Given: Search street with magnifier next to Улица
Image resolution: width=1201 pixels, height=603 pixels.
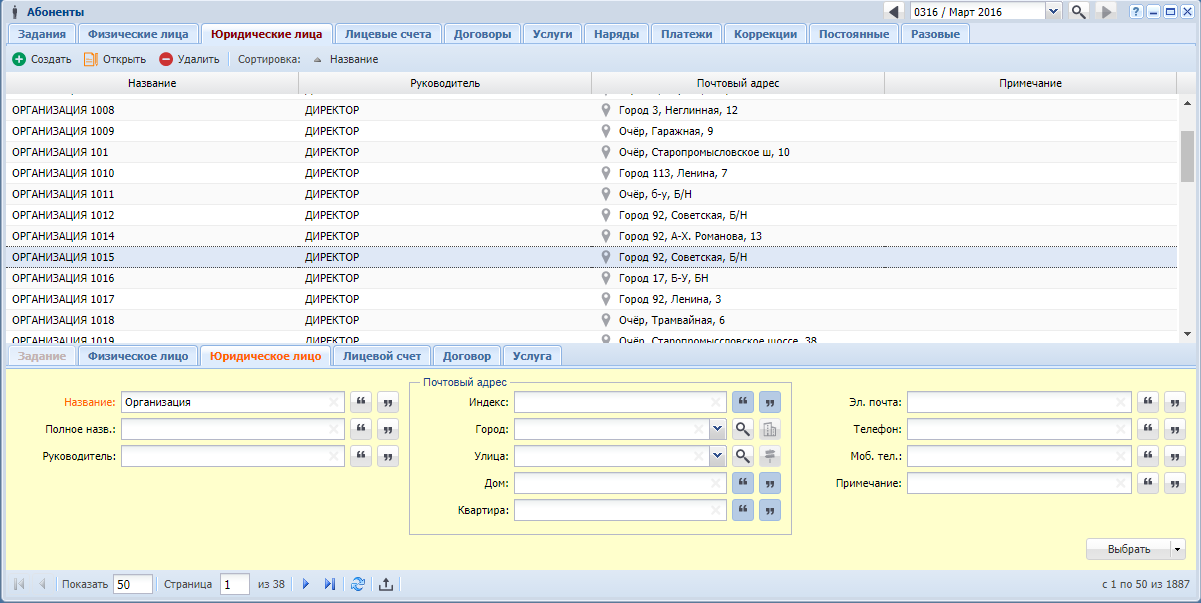Looking at the screenshot, I should [743, 456].
